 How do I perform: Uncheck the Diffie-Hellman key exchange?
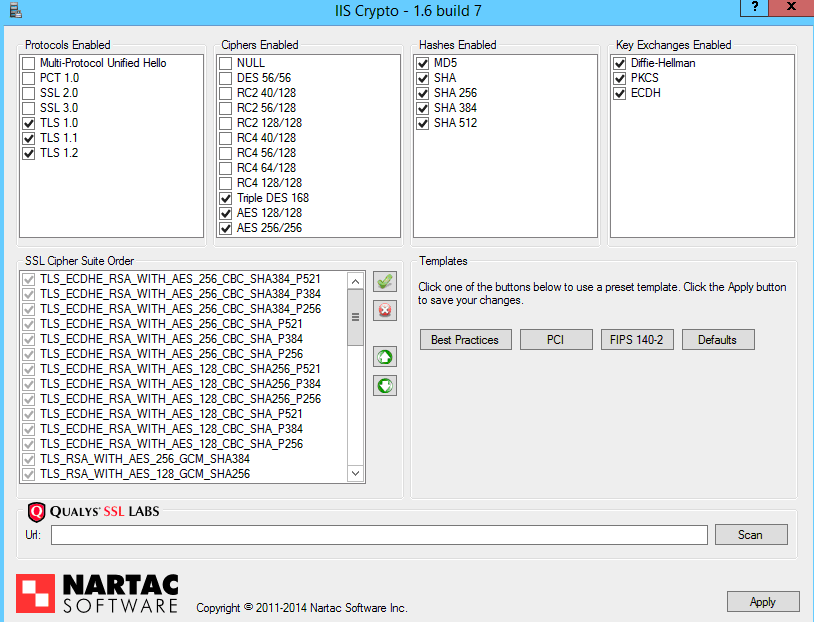click(x=619, y=63)
